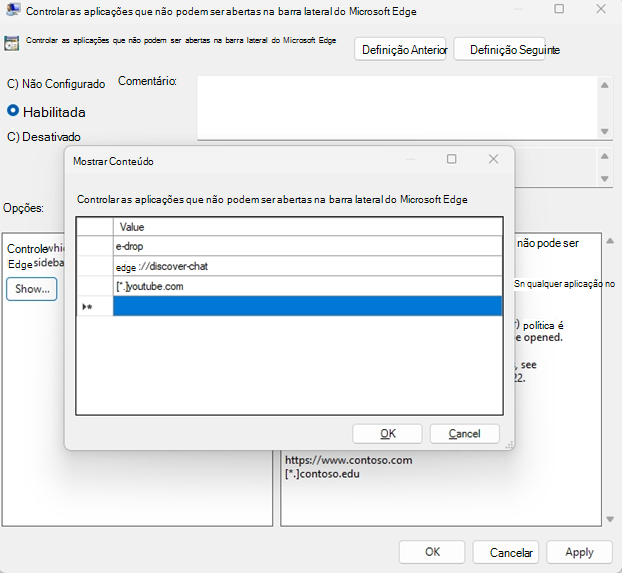Click scroll up arrow right of Mostrar Conteúdo
622x575 pixels.
pos(605,156)
